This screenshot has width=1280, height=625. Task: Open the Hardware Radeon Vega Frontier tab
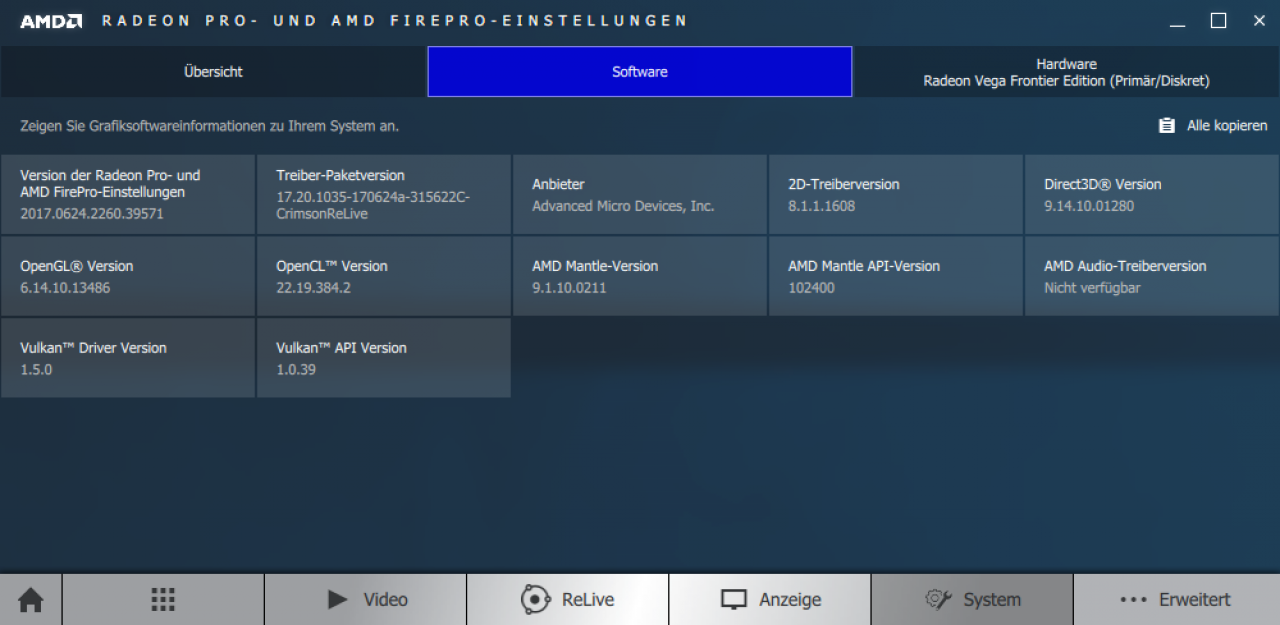tap(1066, 72)
